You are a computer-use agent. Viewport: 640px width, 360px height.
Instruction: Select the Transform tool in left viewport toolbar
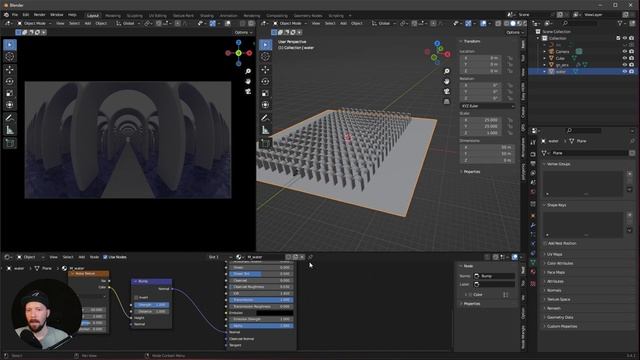click(x=10, y=105)
